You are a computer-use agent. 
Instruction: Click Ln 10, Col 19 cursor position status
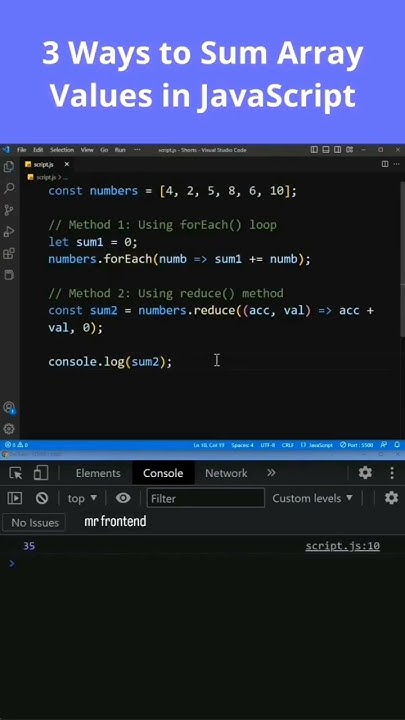pos(208,445)
